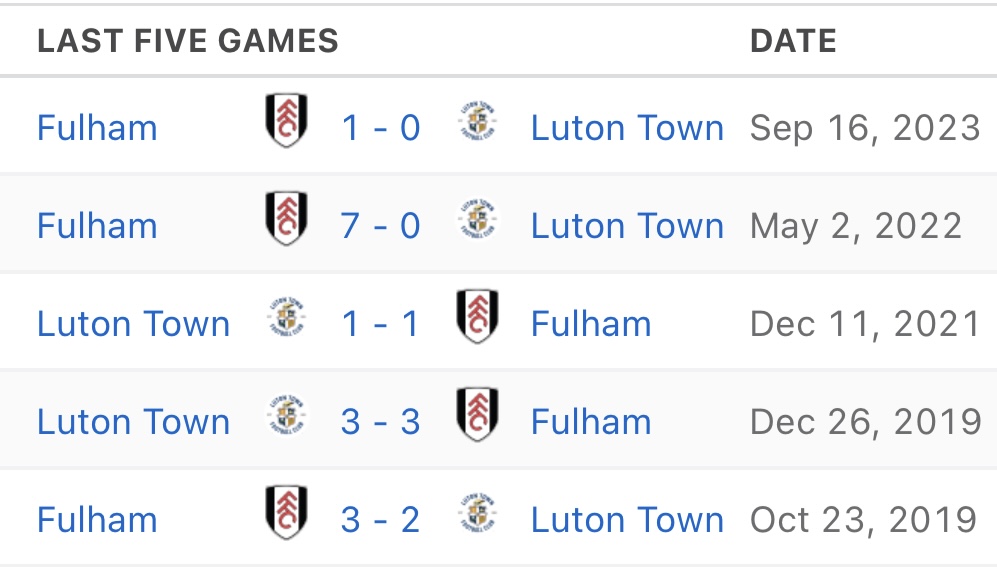Open the 7 - 0 match score
Screen dimensions: 997x568
pos(380,226)
